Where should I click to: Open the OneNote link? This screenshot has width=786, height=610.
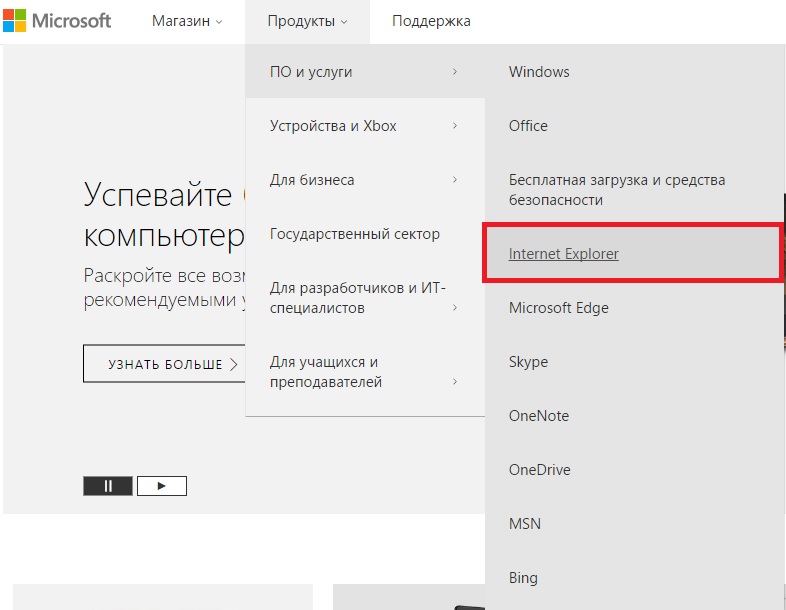pos(539,416)
